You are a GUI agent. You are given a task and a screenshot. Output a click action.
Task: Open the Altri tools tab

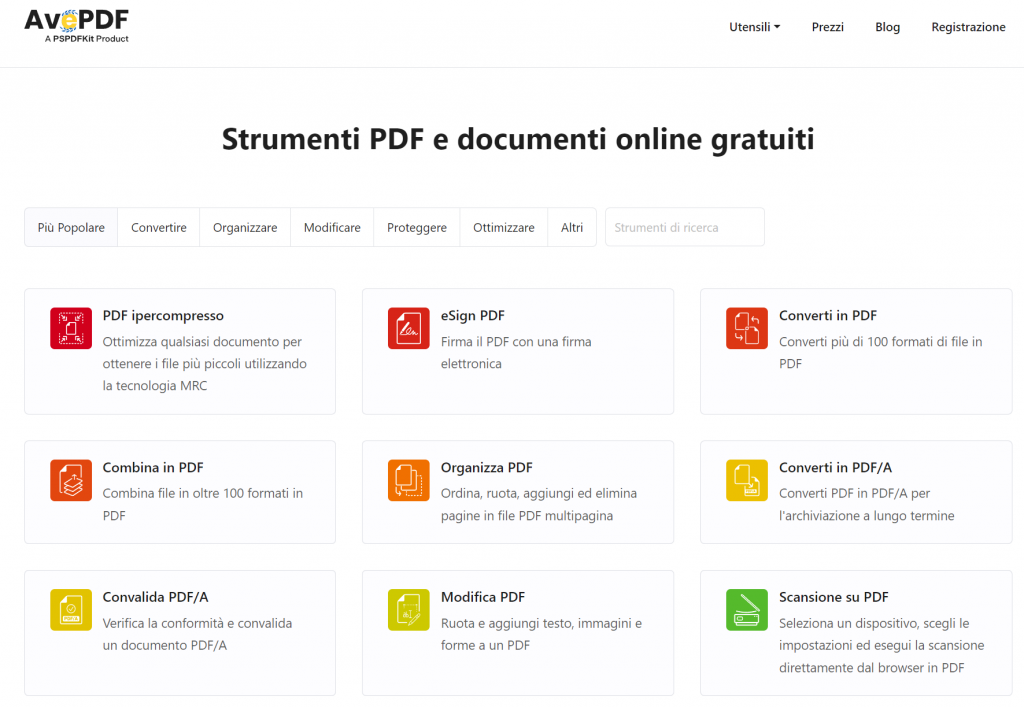click(572, 227)
